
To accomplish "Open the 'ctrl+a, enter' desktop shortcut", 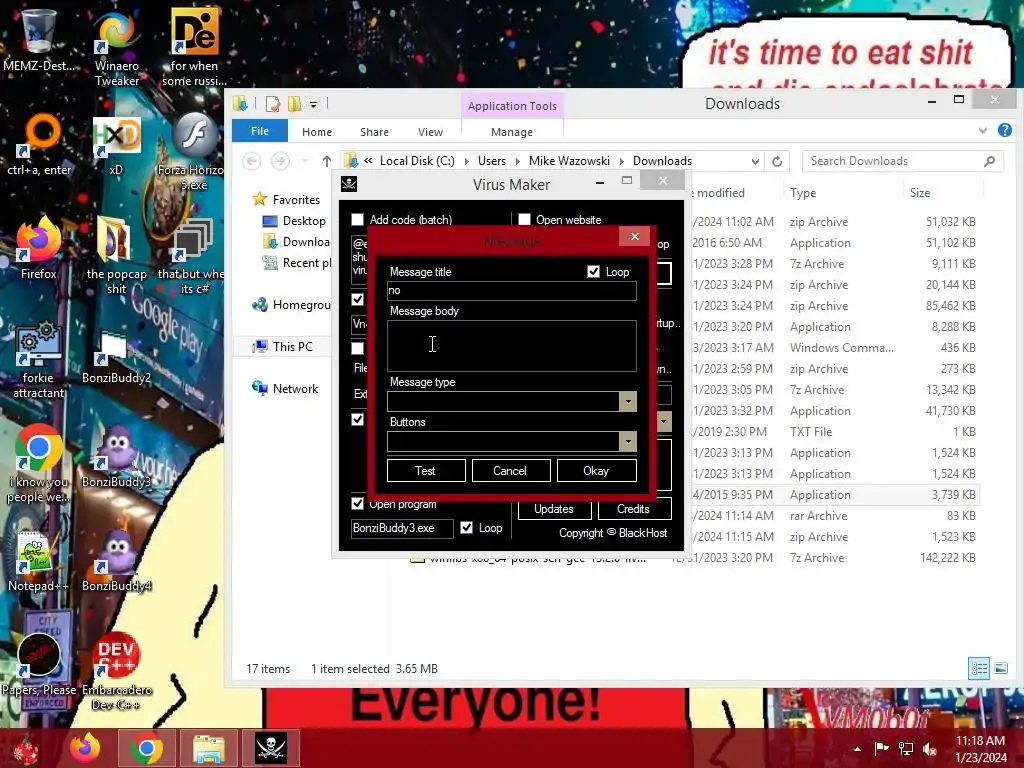I will pos(39,144).
